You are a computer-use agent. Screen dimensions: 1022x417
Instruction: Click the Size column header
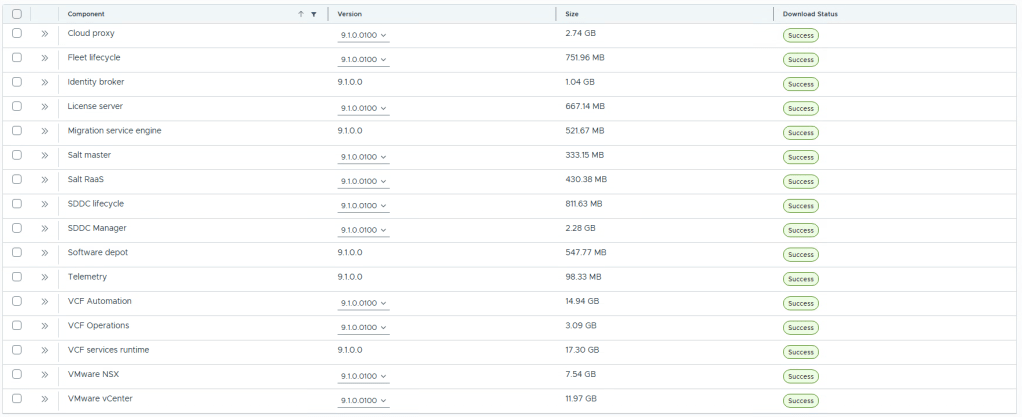[x=572, y=14]
